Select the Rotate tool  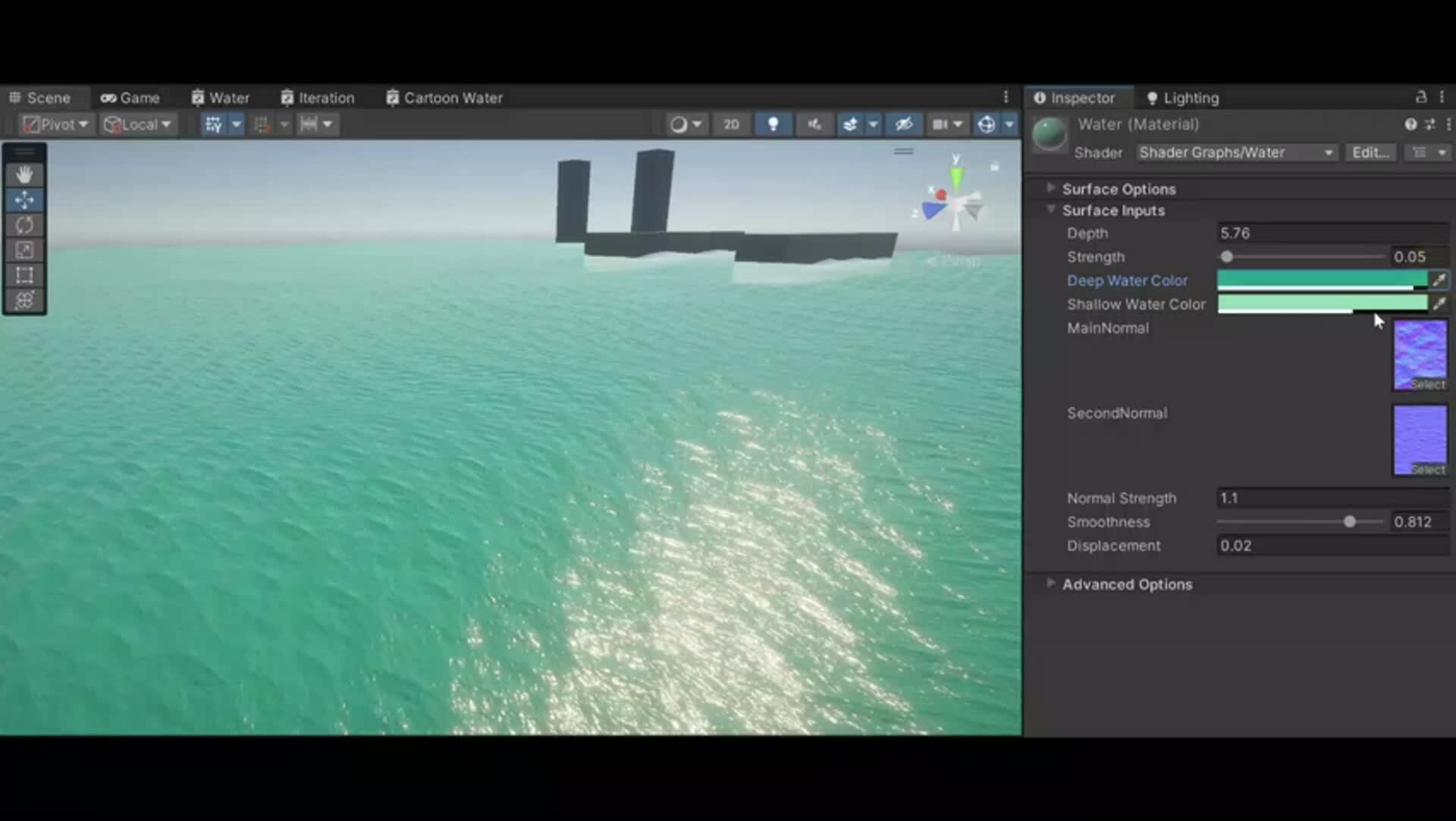pos(24,225)
